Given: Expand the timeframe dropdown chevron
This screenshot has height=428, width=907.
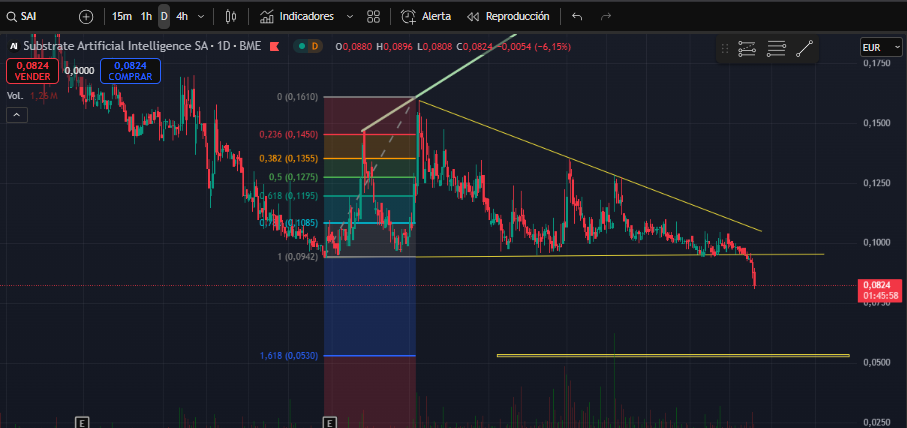Looking at the screenshot, I should [x=201, y=17].
